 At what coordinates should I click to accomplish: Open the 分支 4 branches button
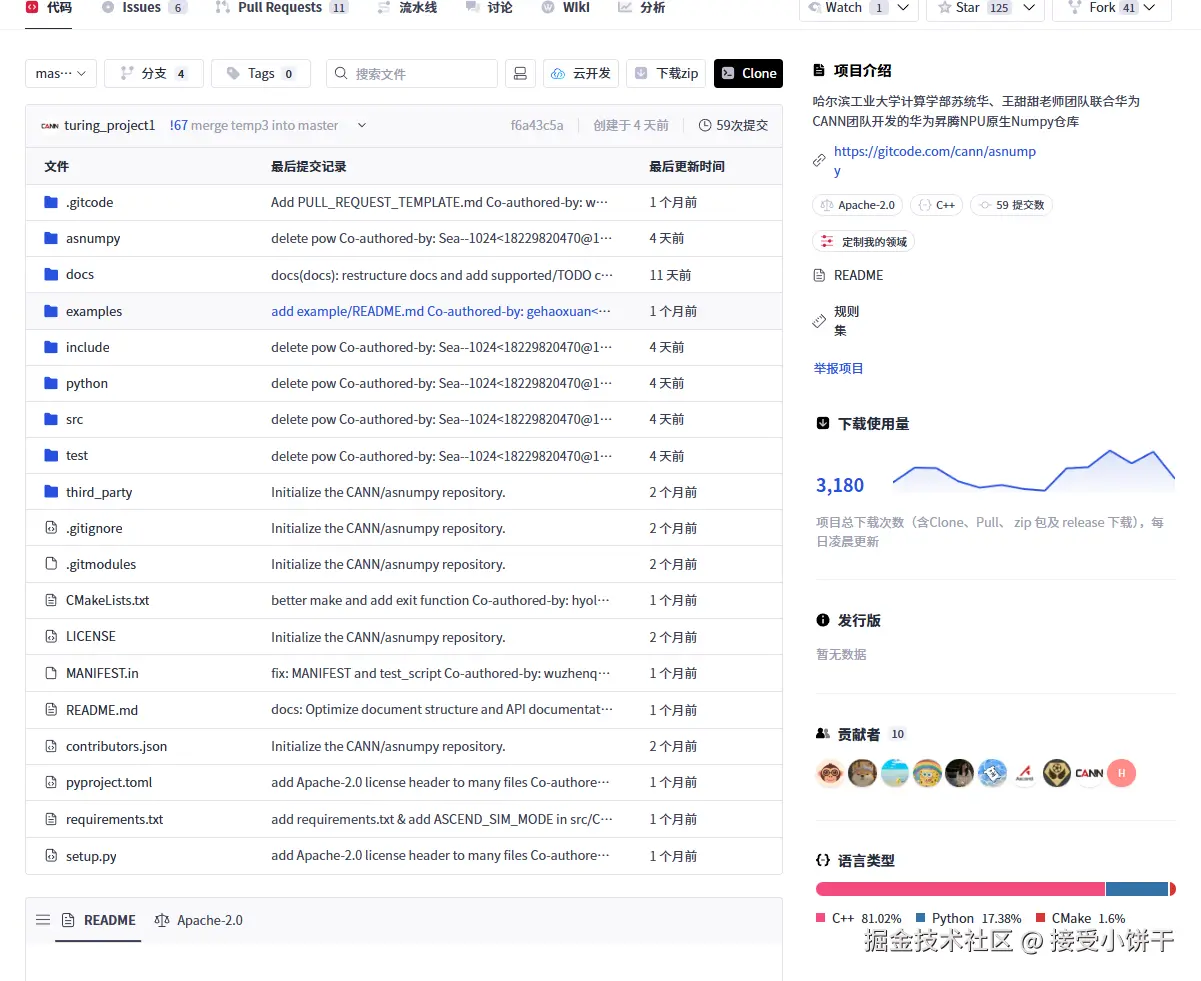[154, 74]
